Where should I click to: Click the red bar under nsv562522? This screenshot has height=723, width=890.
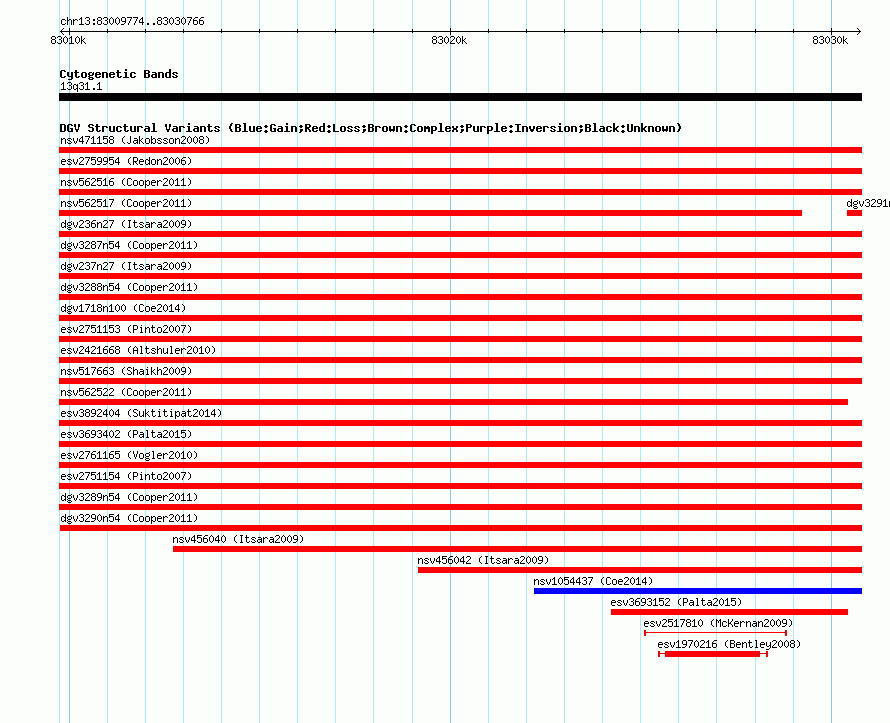click(x=454, y=402)
